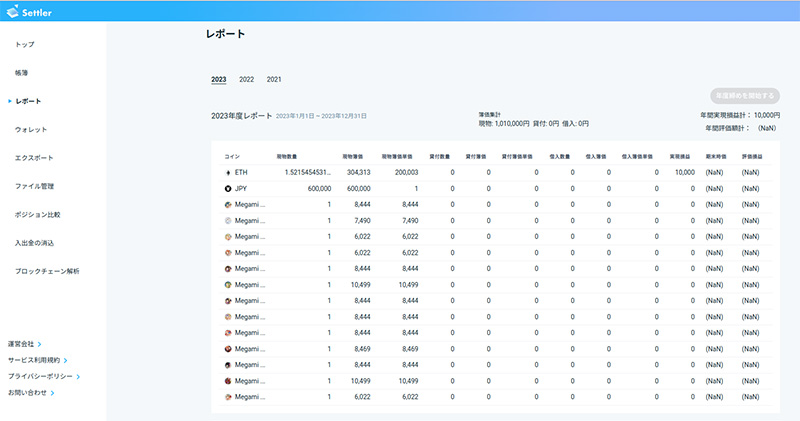
Task: Click the レポート page title
Action: pos(226,34)
